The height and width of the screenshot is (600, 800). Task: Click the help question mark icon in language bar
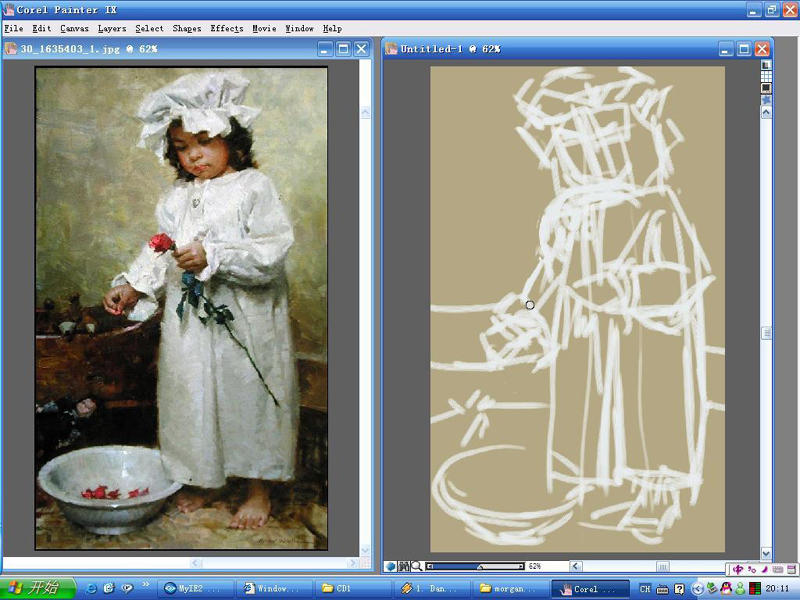click(679, 589)
